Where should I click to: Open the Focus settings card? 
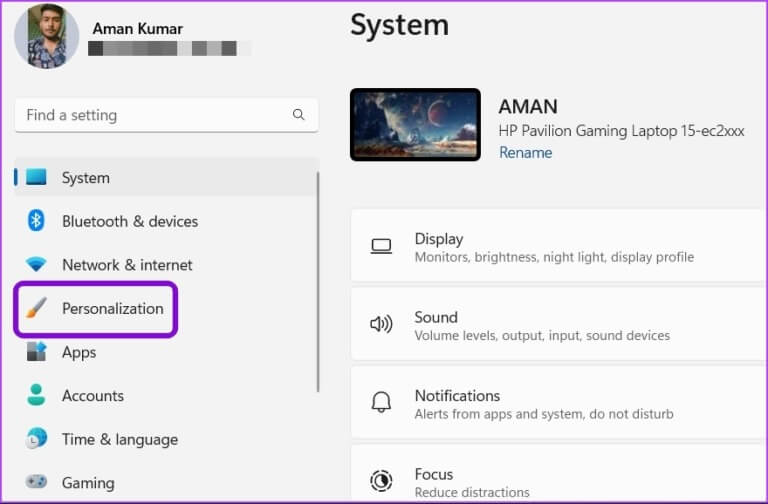pyautogui.click(x=559, y=474)
